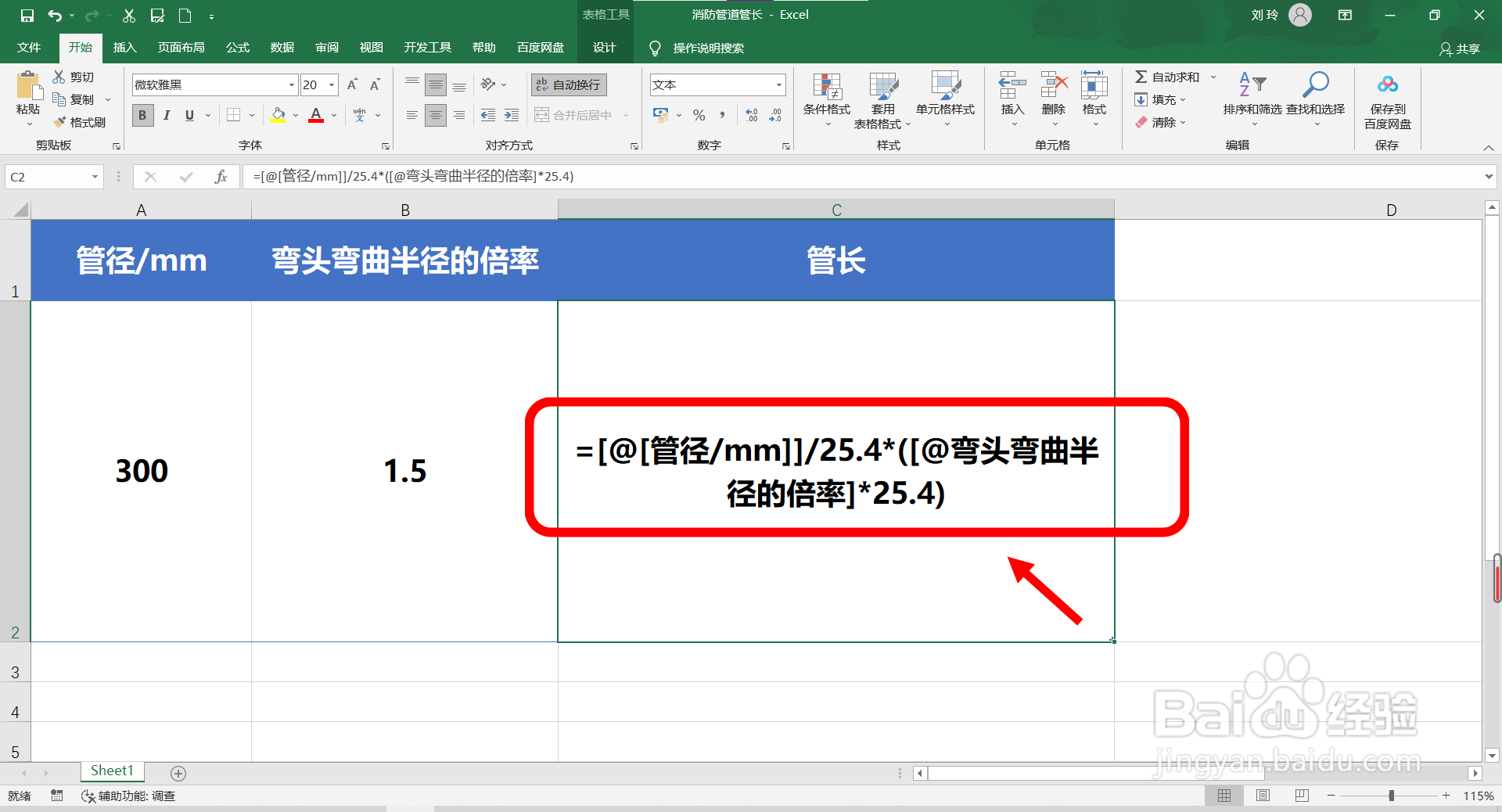Screen dimensions: 1502x812
Task: Add a new worksheet with the plus button
Action: (178, 774)
